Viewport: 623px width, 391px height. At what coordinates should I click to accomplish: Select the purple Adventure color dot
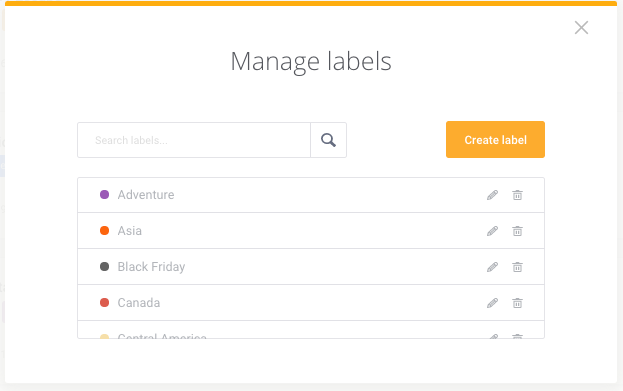[104, 195]
